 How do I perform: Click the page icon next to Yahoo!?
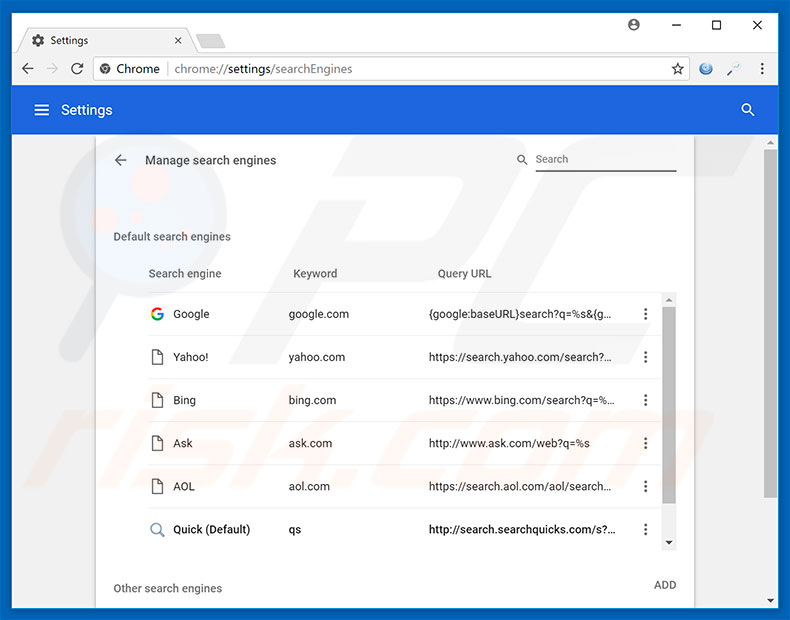click(x=157, y=357)
